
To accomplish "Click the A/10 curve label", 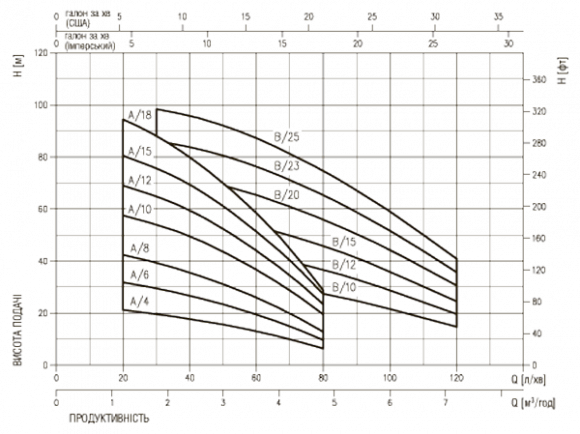I will (x=140, y=209).
